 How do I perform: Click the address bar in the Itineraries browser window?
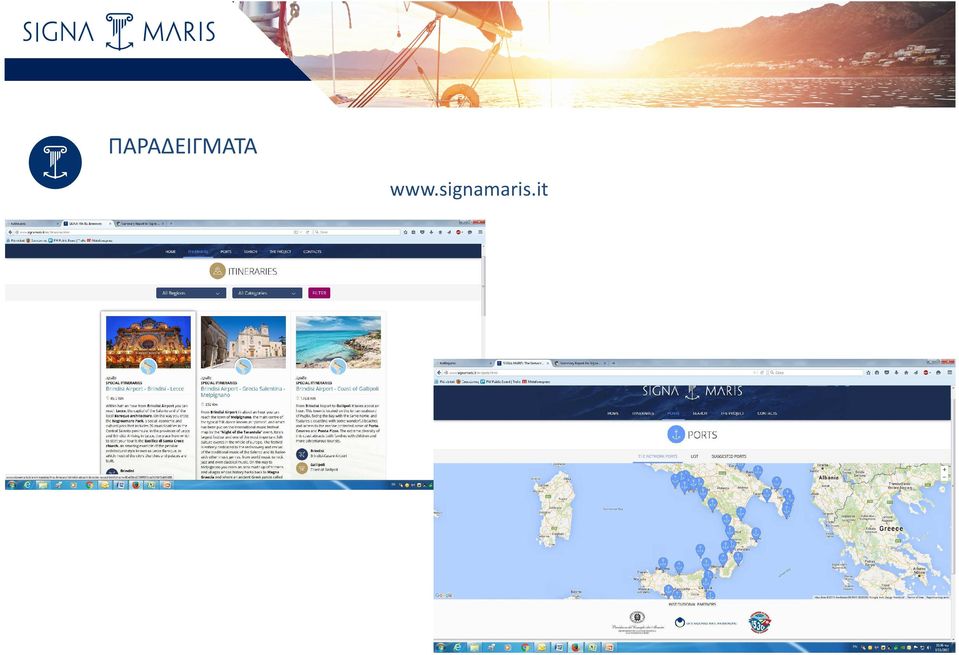coord(156,232)
